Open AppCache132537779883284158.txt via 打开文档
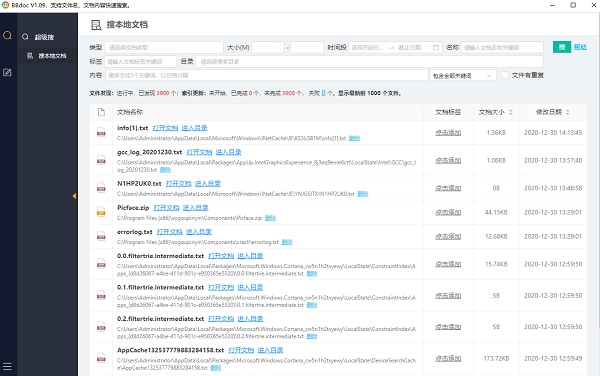 point(241,350)
